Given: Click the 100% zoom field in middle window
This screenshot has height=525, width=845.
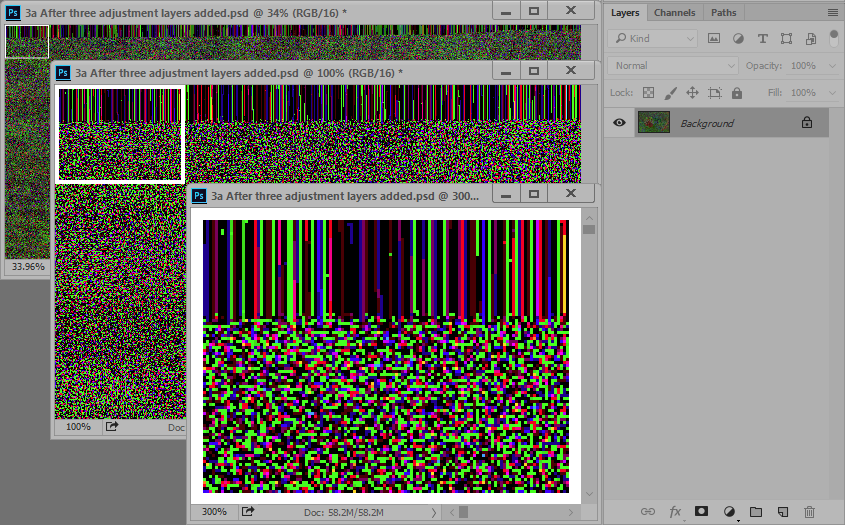Looking at the screenshot, I should pos(78,427).
